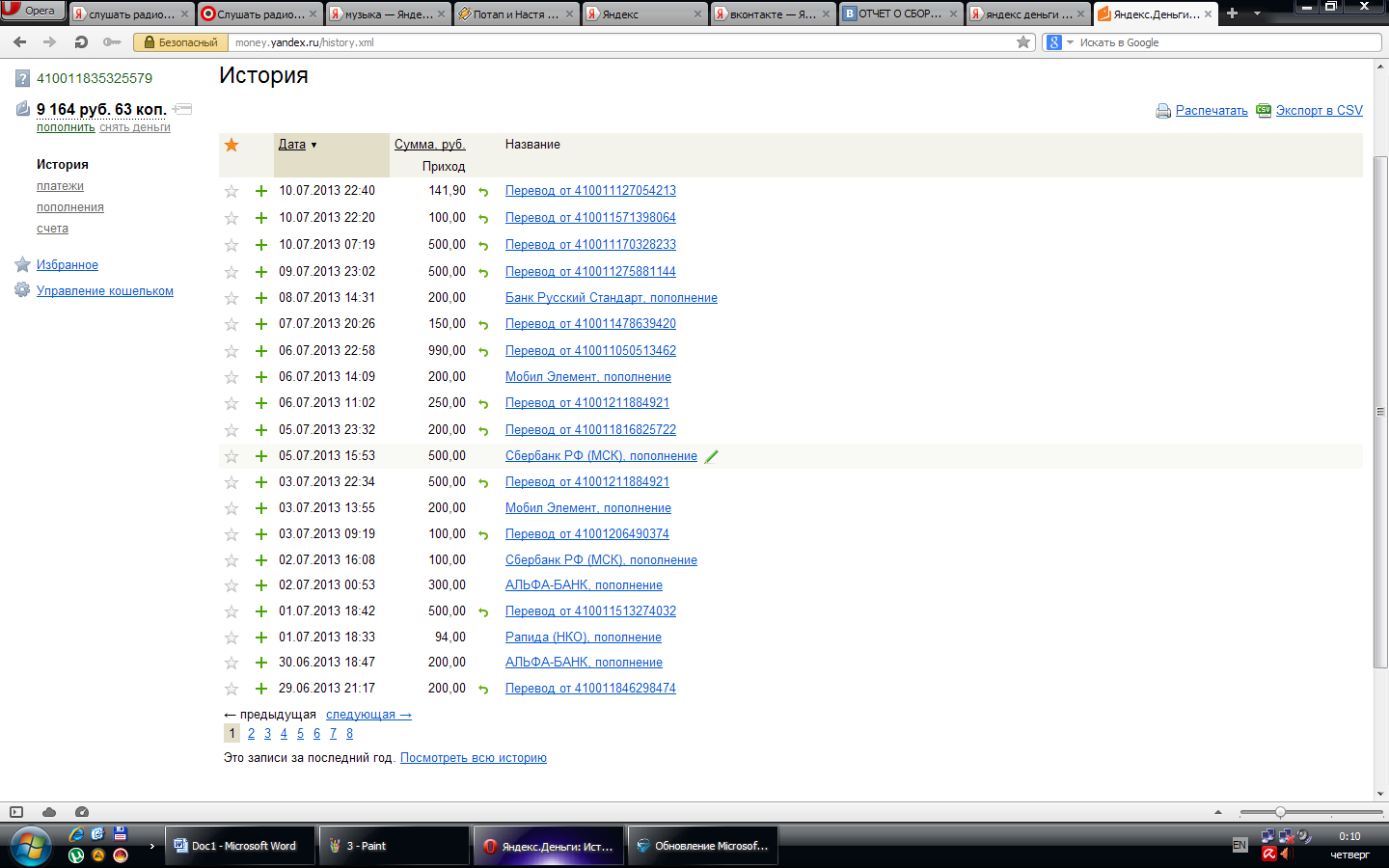The image size is (1389, 868).
Task: Click the password key icon in toolbar
Action: coord(112,42)
